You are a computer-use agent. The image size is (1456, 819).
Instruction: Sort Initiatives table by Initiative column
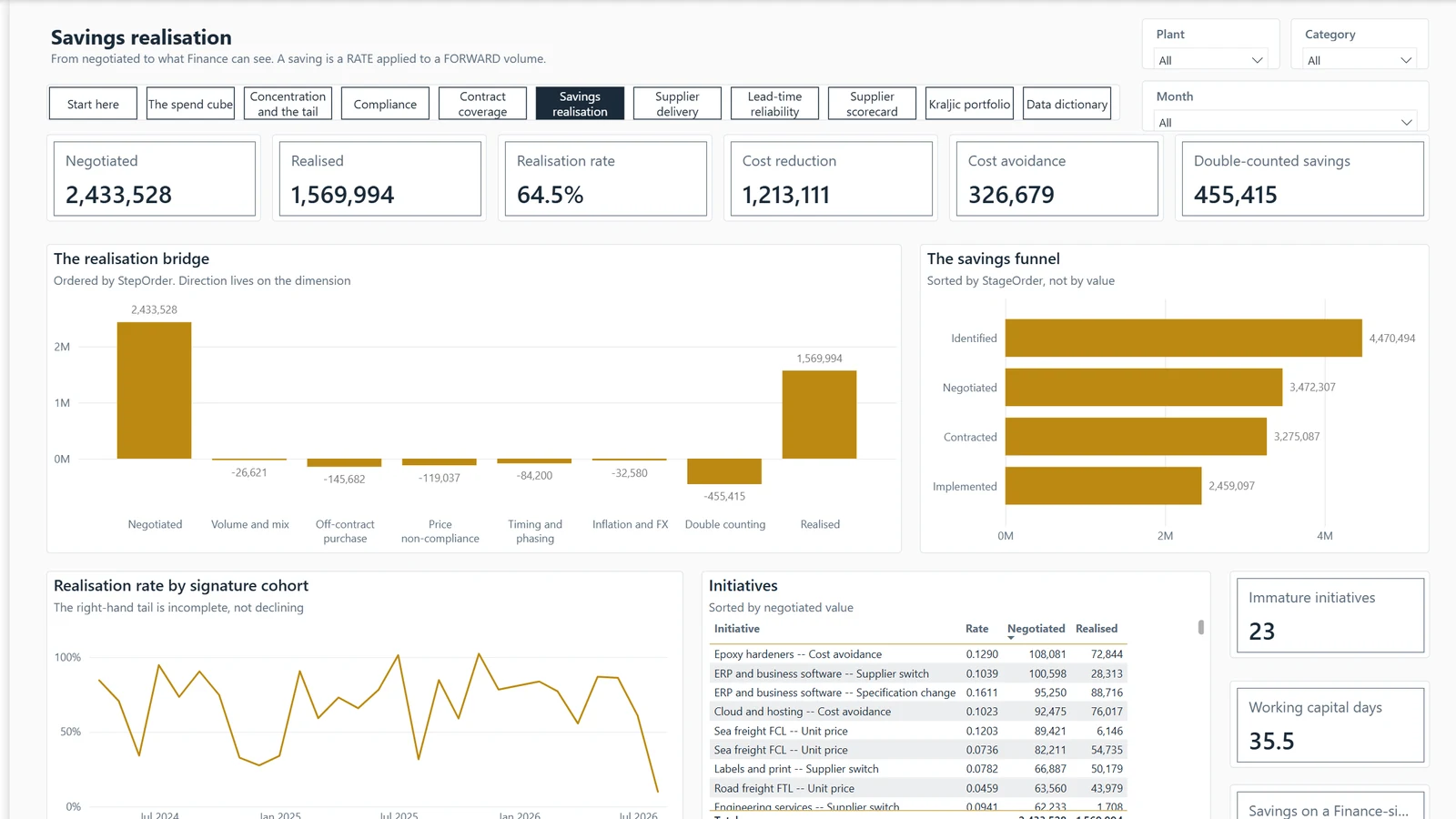[x=737, y=629]
